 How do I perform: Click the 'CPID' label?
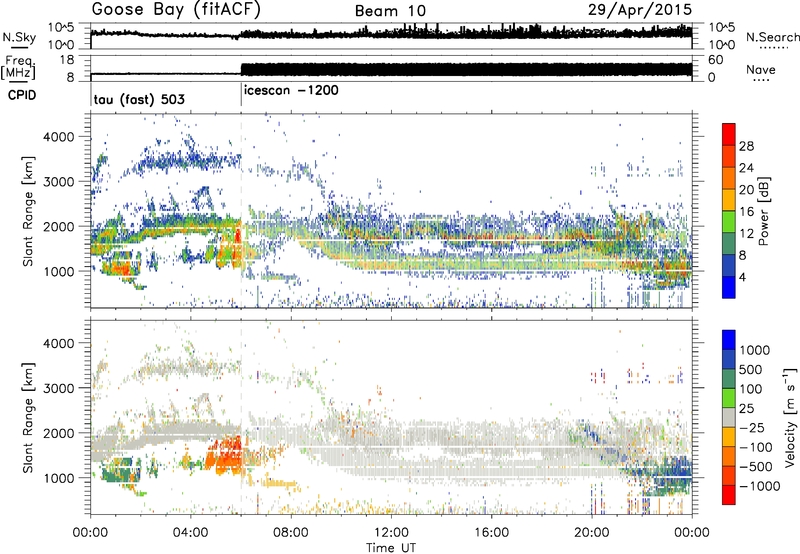point(22,95)
